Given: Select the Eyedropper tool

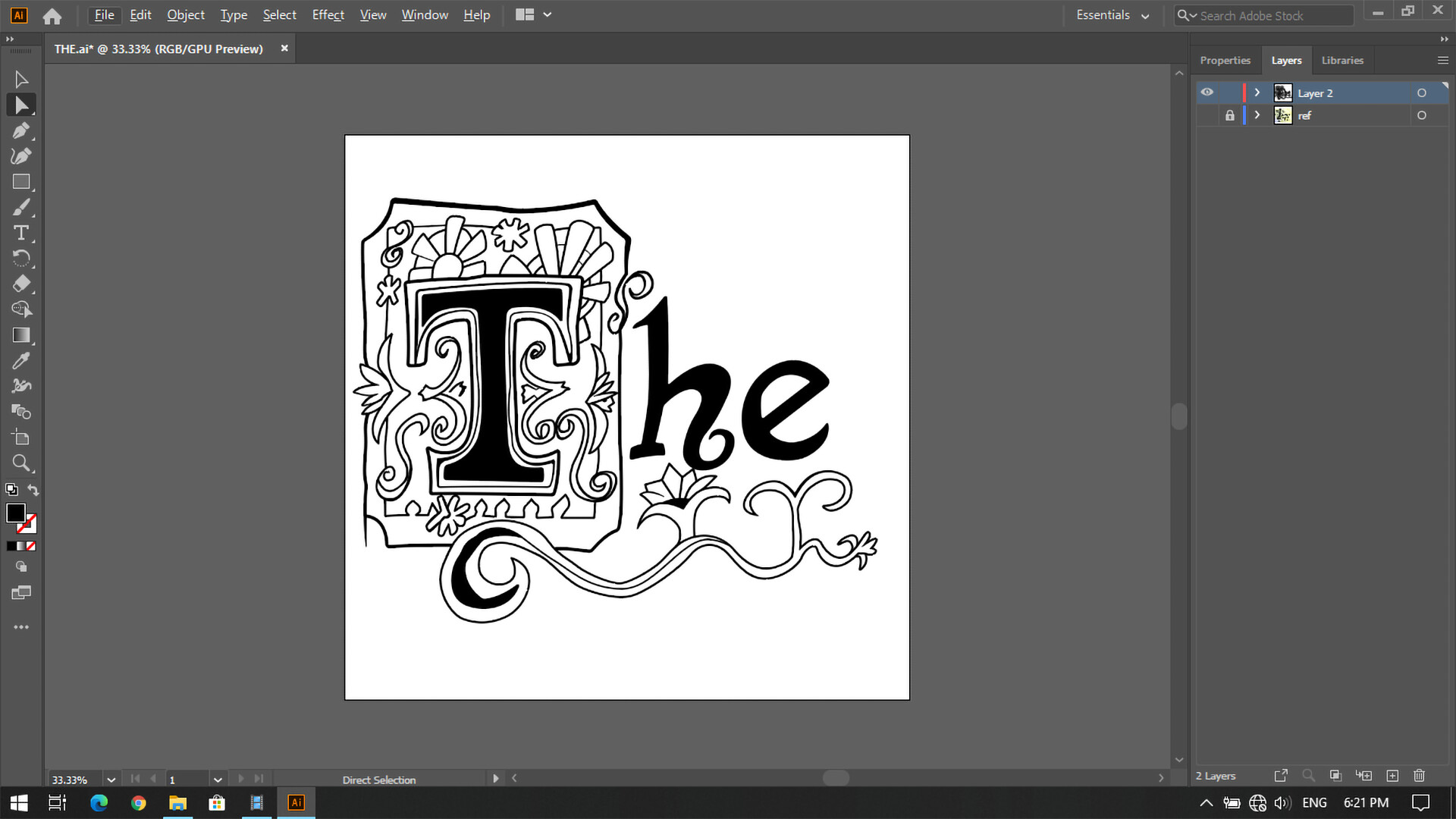Looking at the screenshot, I should point(22,360).
